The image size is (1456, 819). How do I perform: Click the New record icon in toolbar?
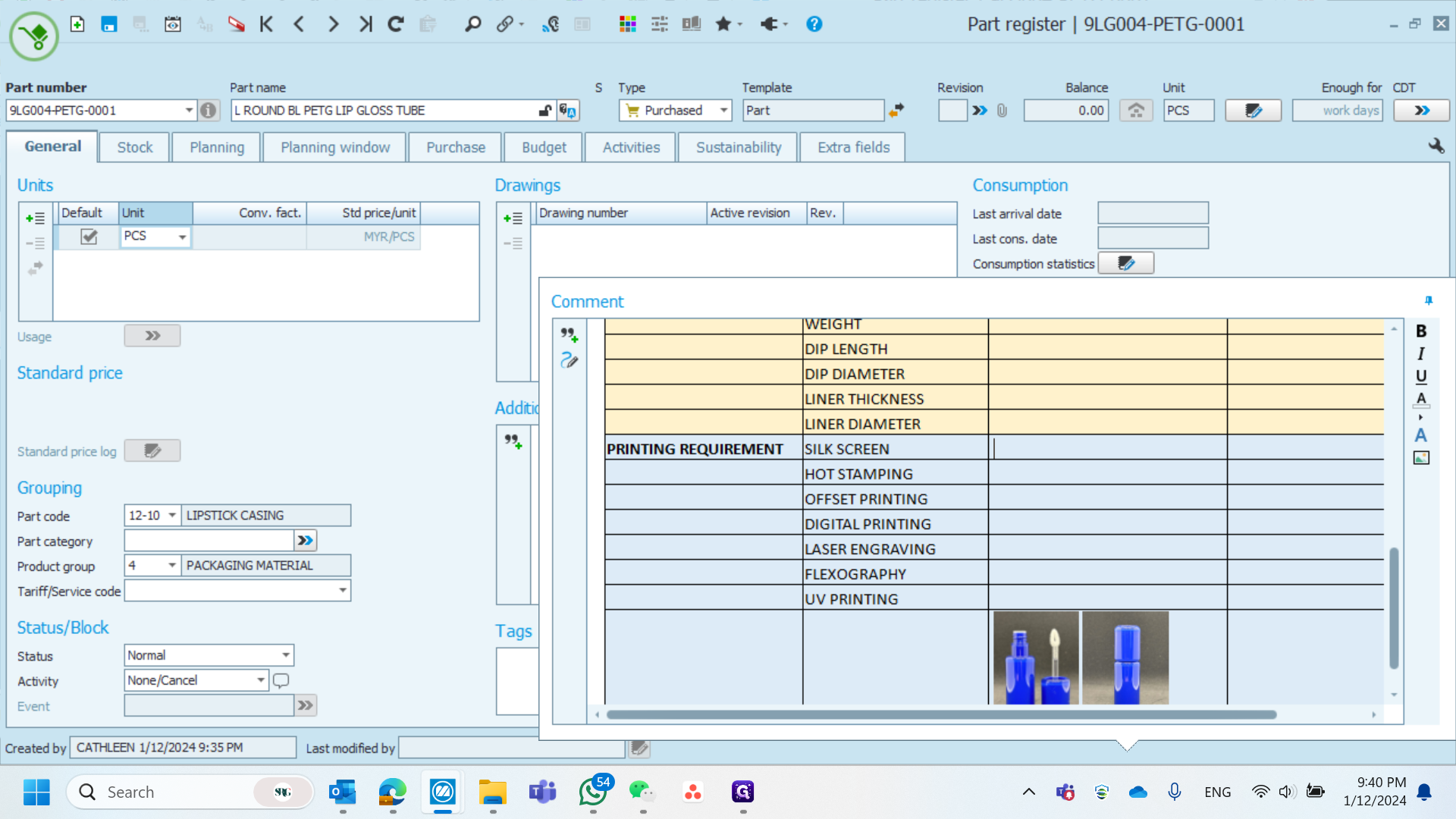click(77, 24)
